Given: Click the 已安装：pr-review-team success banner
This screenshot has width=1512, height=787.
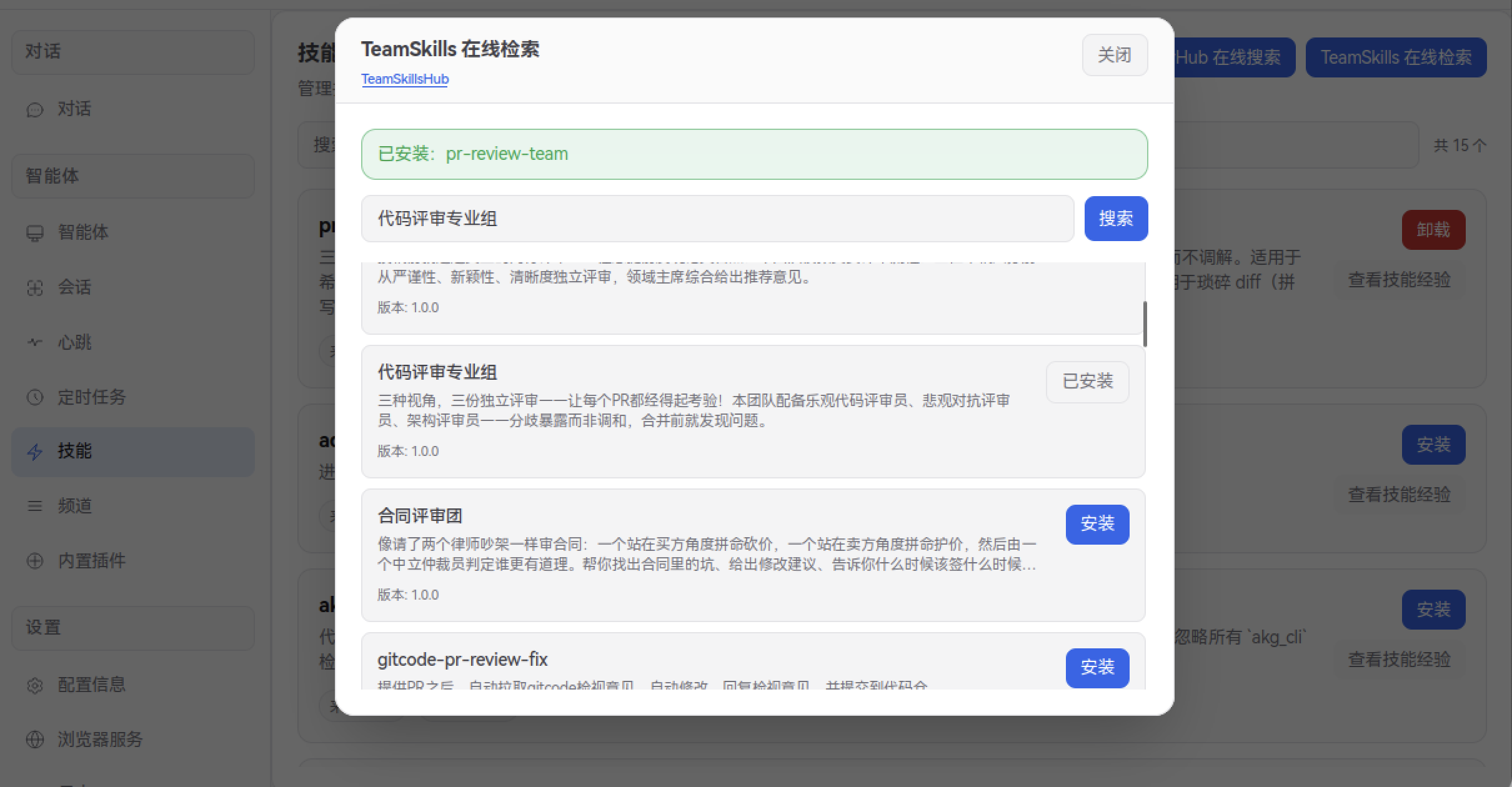Looking at the screenshot, I should (754, 154).
